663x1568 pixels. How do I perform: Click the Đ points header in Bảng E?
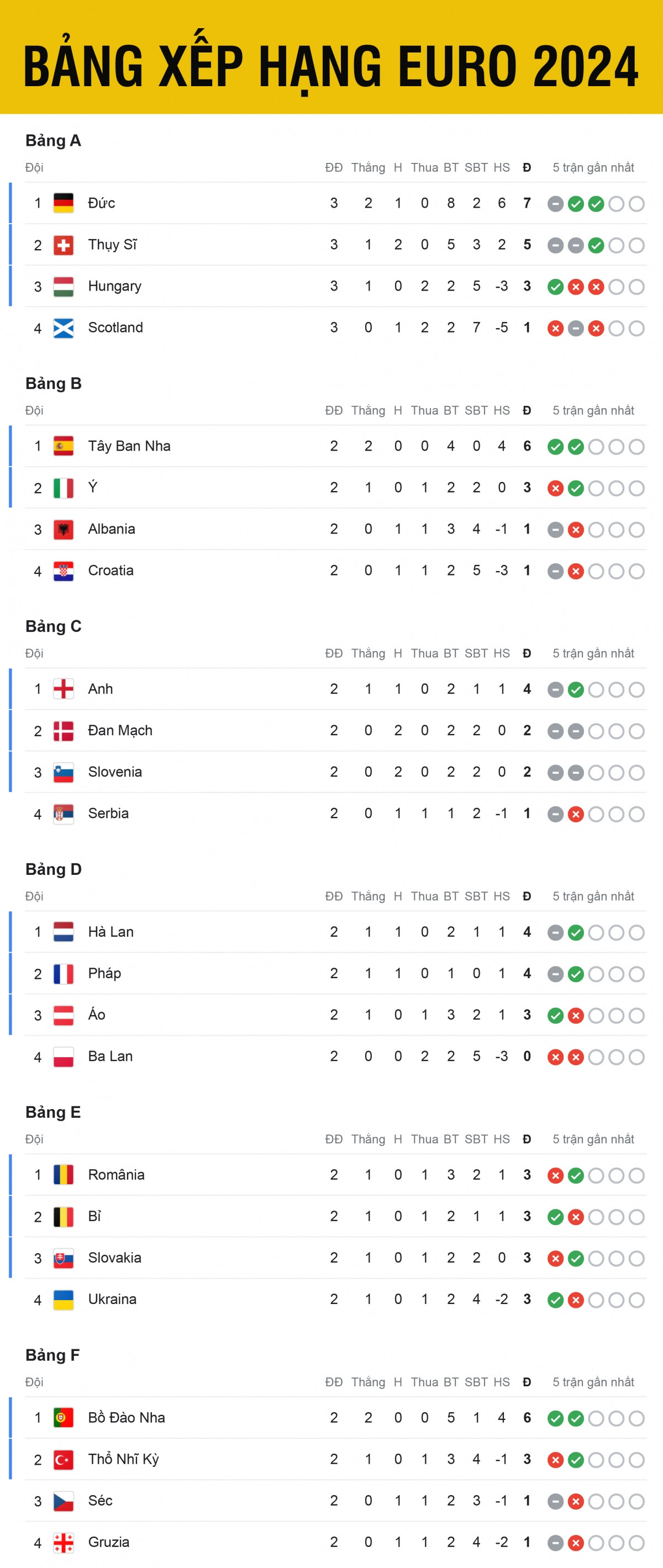click(527, 1139)
